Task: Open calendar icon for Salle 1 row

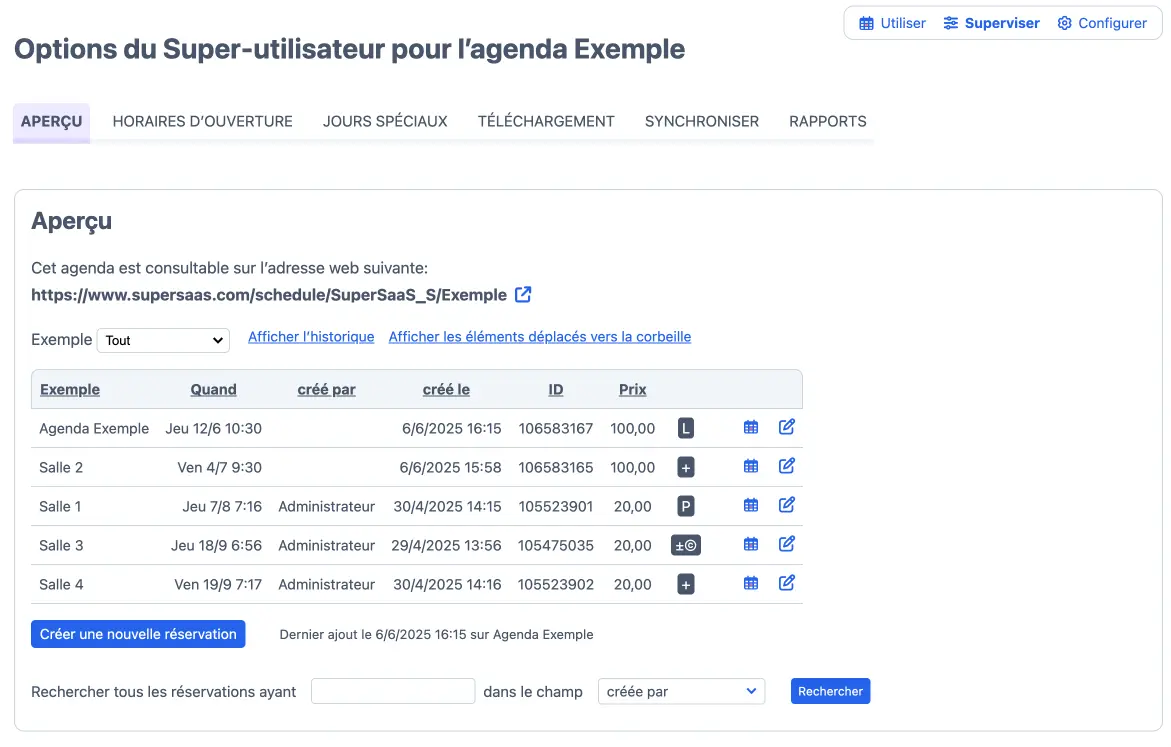Action: click(x=751, y=505)
